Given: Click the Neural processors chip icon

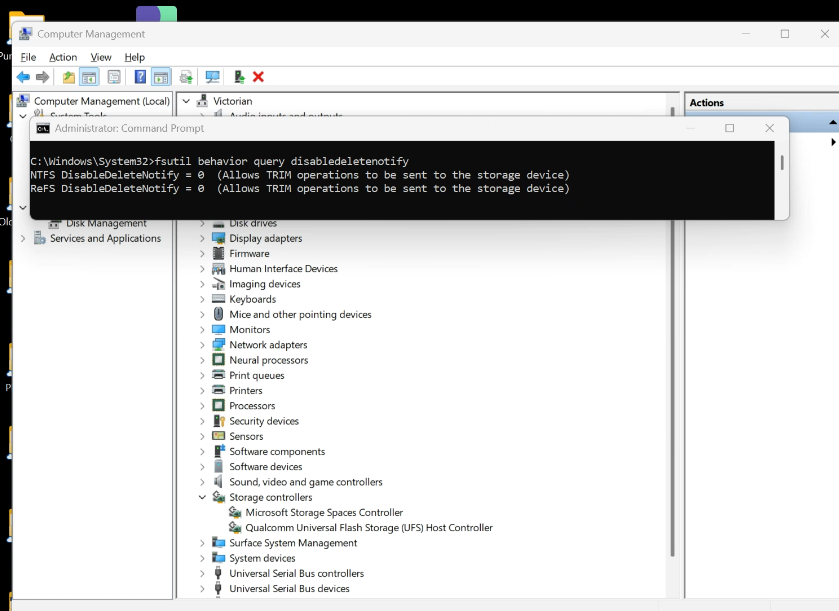Looking at the screenshot, I should (218, 360).
